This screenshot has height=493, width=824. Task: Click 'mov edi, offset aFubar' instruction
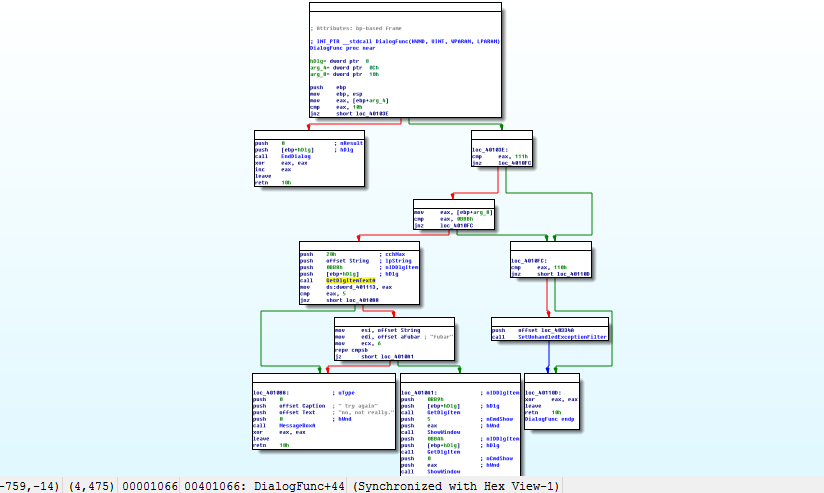[376, 337]
